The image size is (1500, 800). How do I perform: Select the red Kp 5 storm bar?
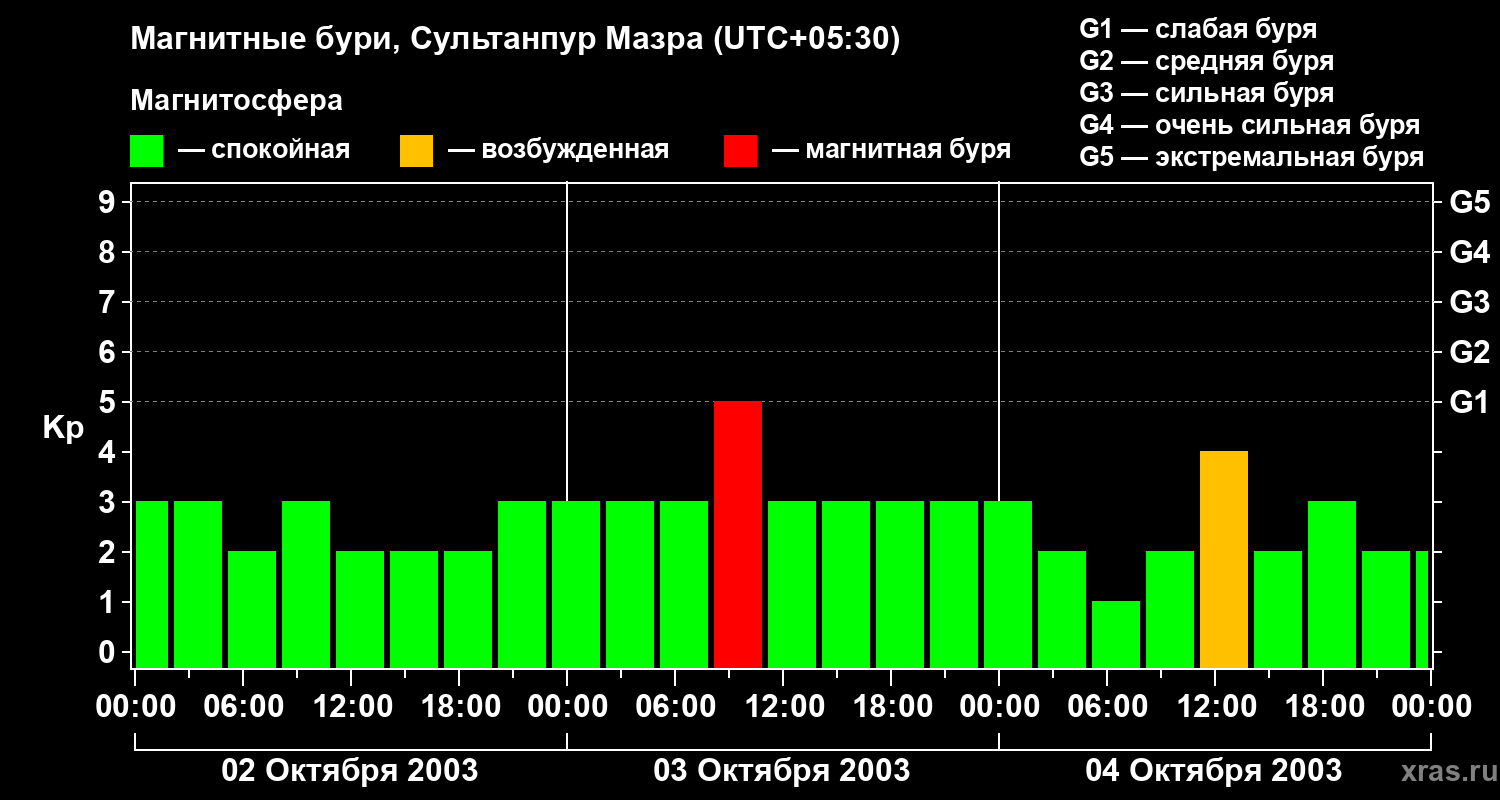738,535
